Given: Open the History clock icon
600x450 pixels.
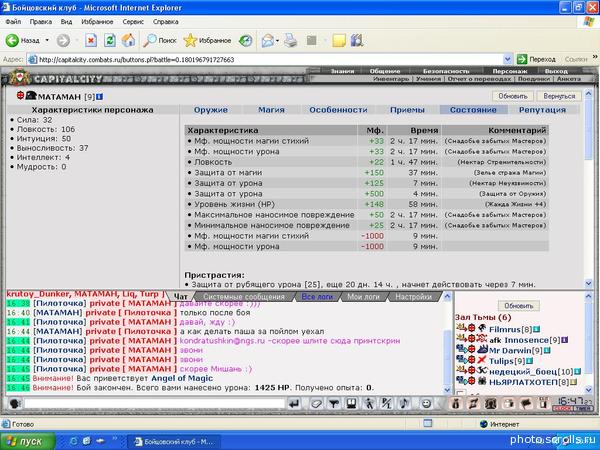Looking at the screenshot, I should coord(245,40).
